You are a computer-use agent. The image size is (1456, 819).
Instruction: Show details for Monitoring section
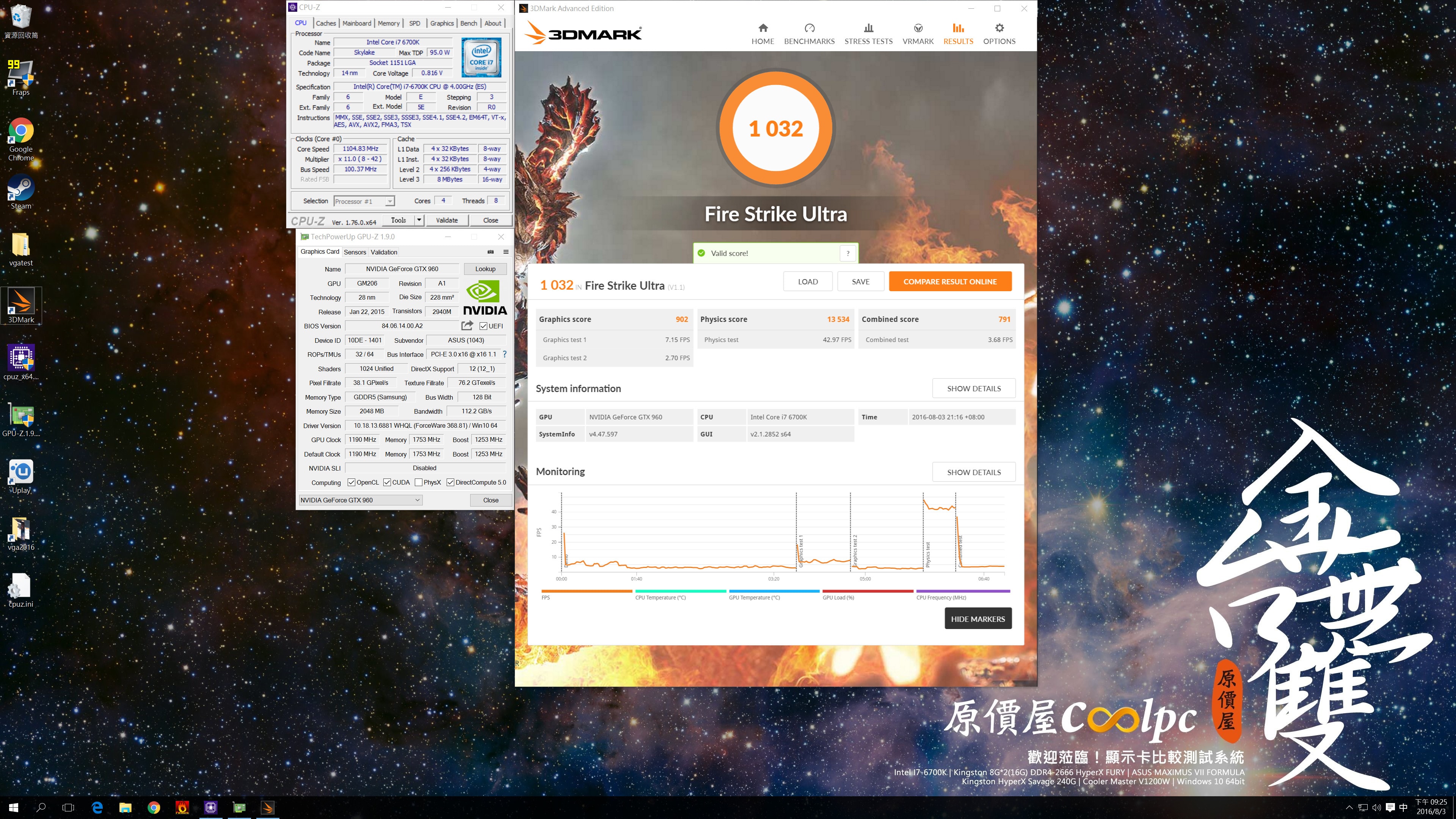click(973, 472)
